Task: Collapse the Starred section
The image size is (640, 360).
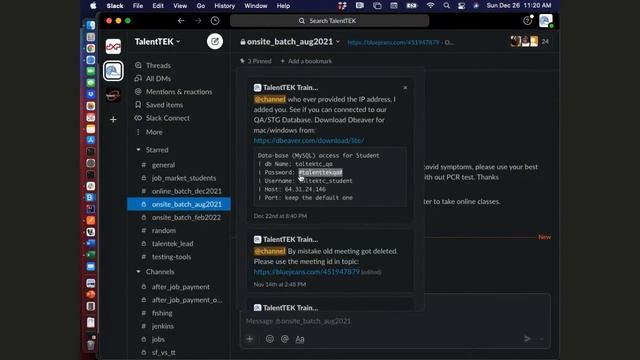Action: click(x=138, y=150)
